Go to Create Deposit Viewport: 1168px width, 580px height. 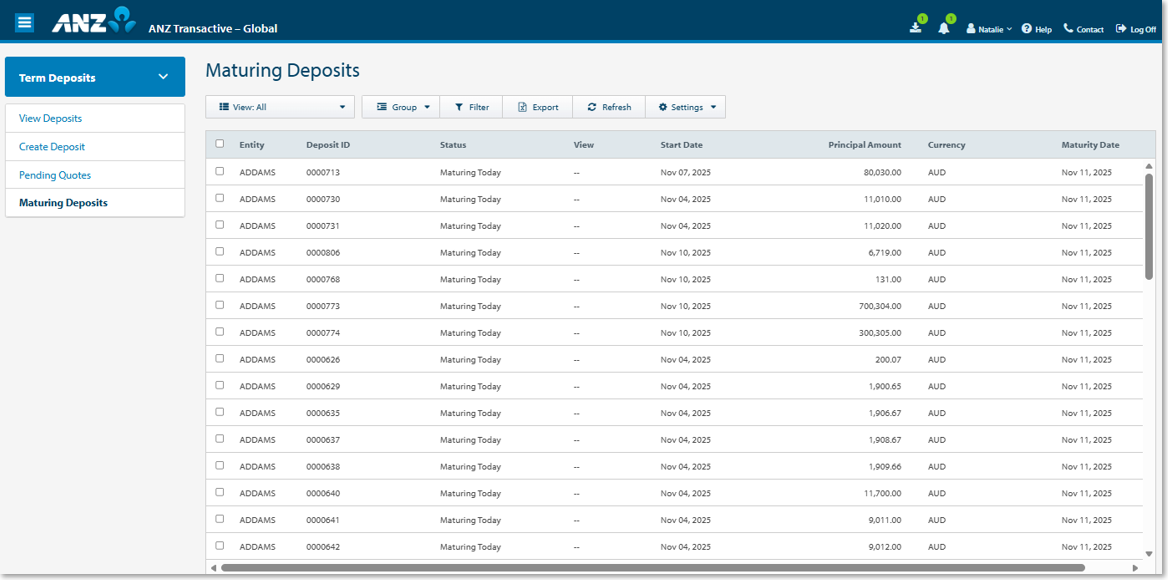[53, 146]
